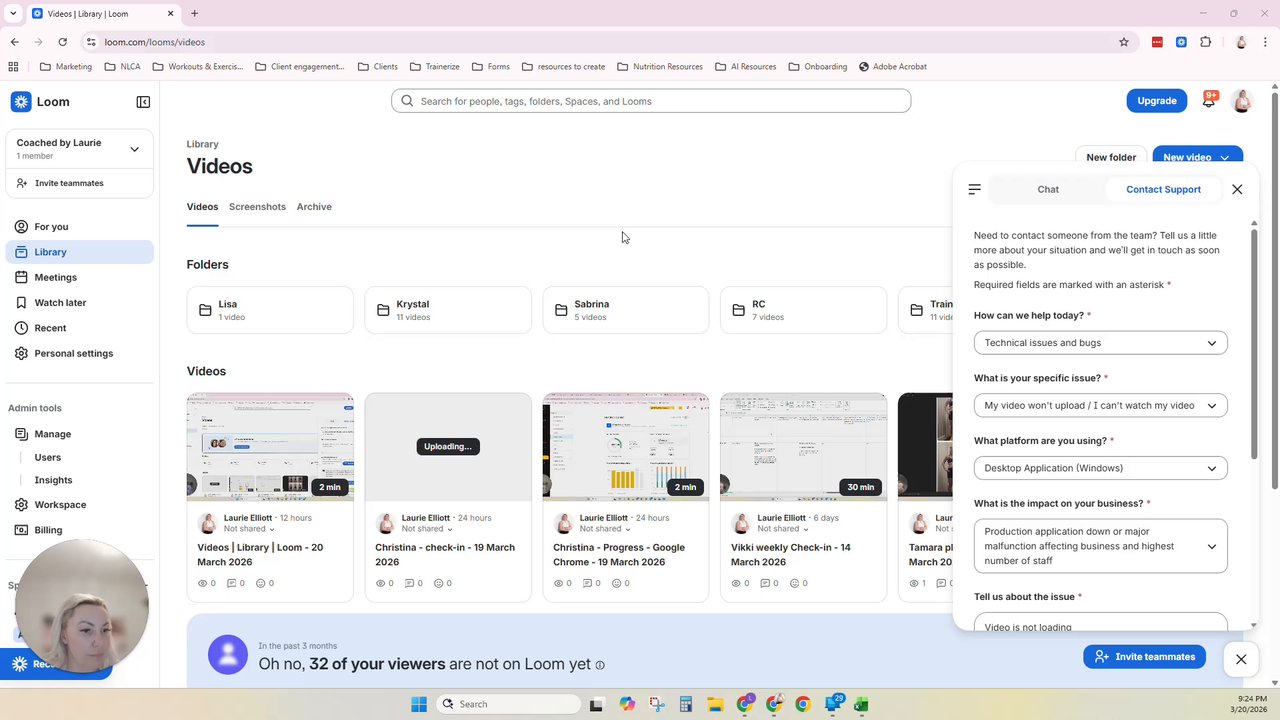Open the support panel menu icon
The width and height of the screenshot is (1280, 720).
coord(975,189)
